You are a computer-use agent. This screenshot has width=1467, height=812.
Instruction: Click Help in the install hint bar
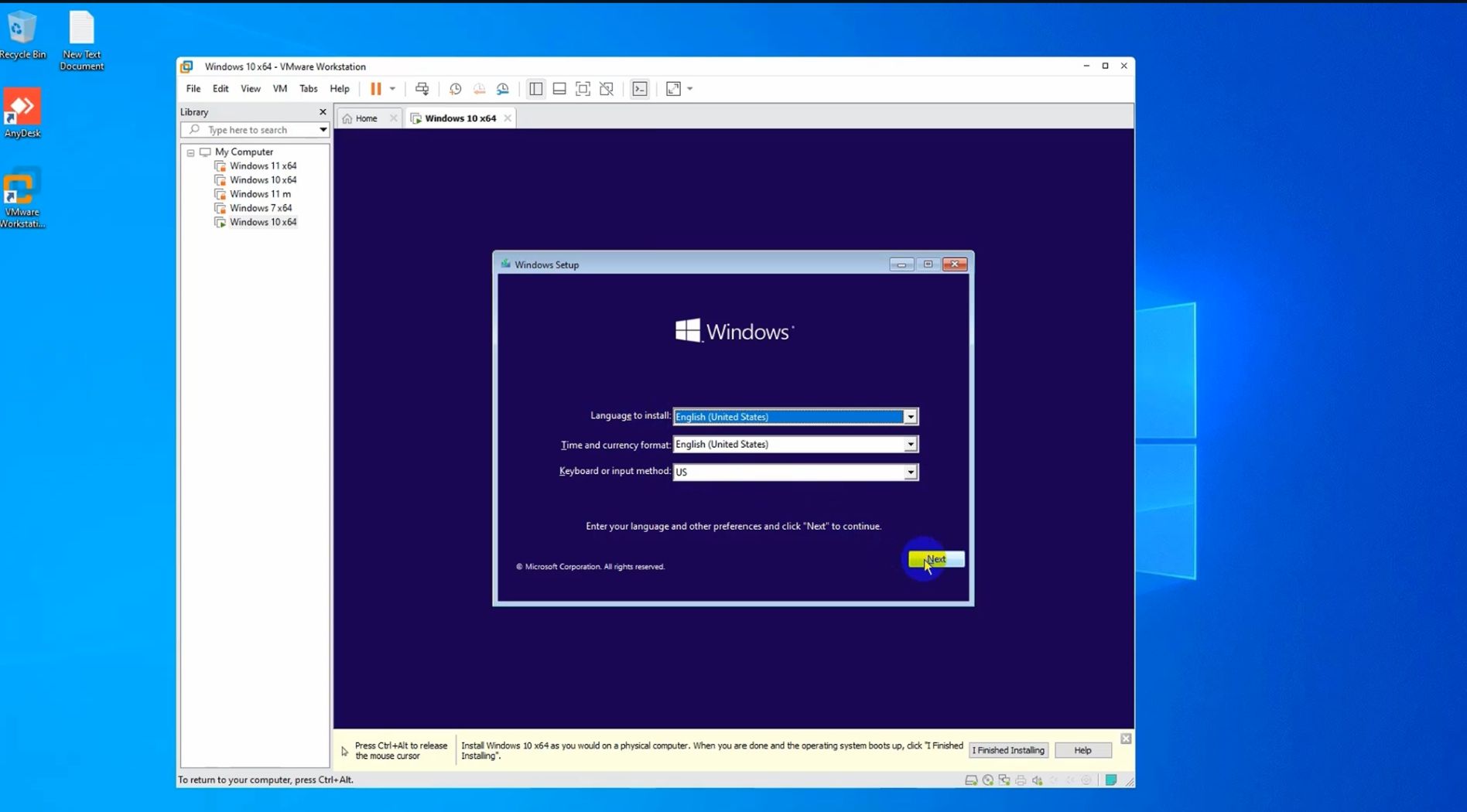tap(1082, 750)
